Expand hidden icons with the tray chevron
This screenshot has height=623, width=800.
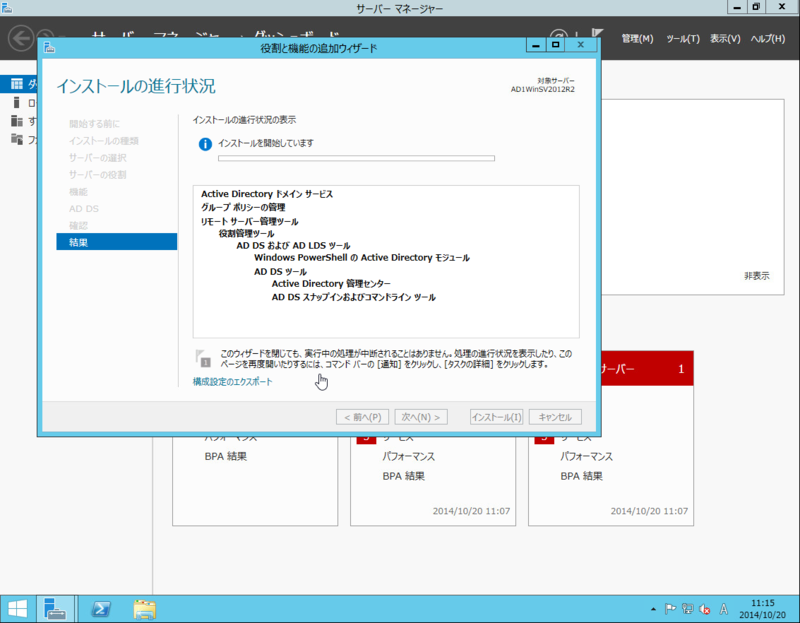pyautogui.click(x=653, y=607)
